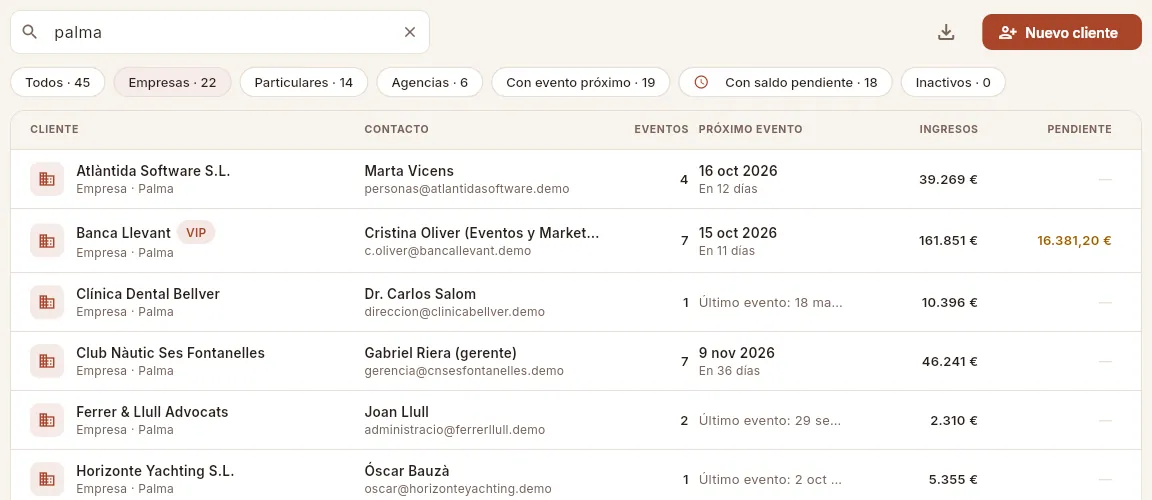Click next event date 15 oct 2026
Viewport: 1152px width, 500px height.
tap(738, 233)
